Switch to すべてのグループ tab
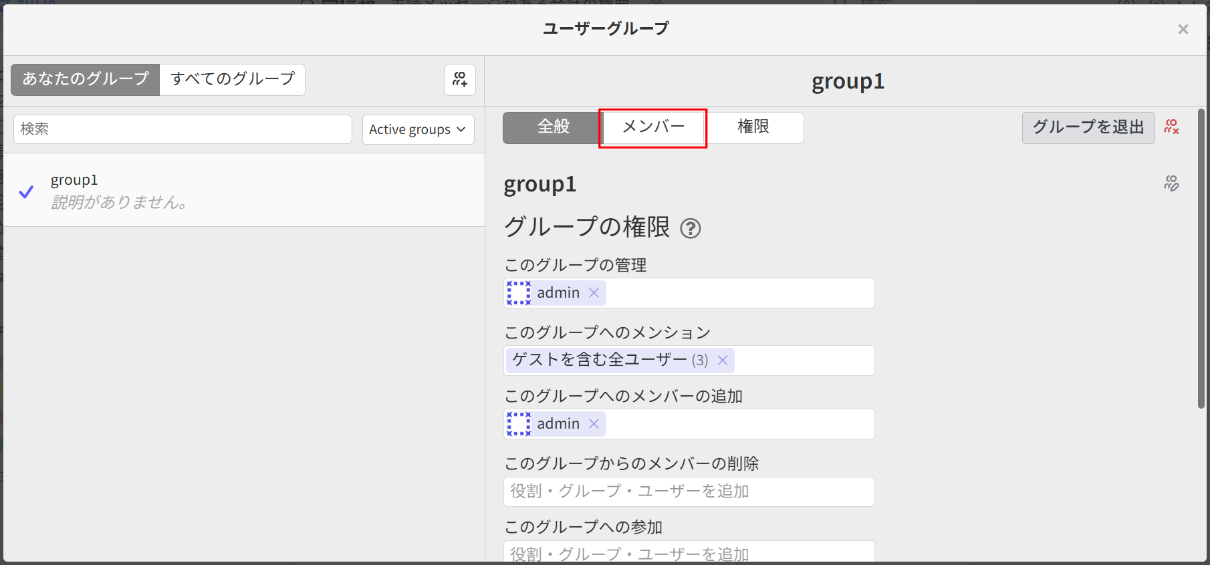The image size is (1210, 565). point(232,79)
